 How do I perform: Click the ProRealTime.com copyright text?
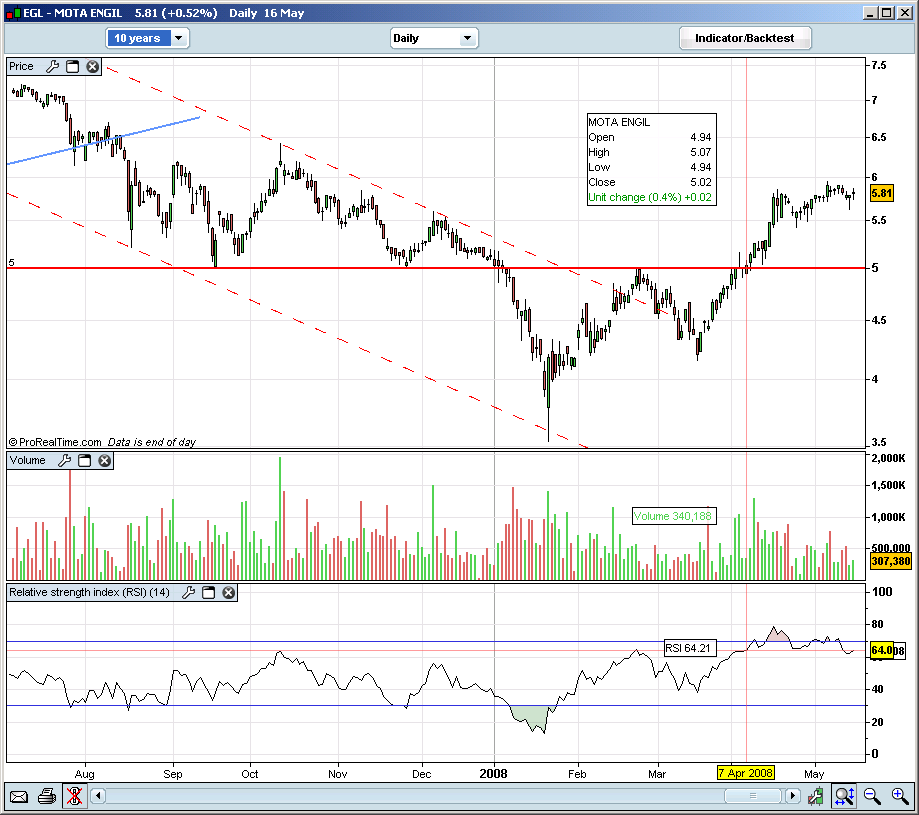(x=55, y=442)
